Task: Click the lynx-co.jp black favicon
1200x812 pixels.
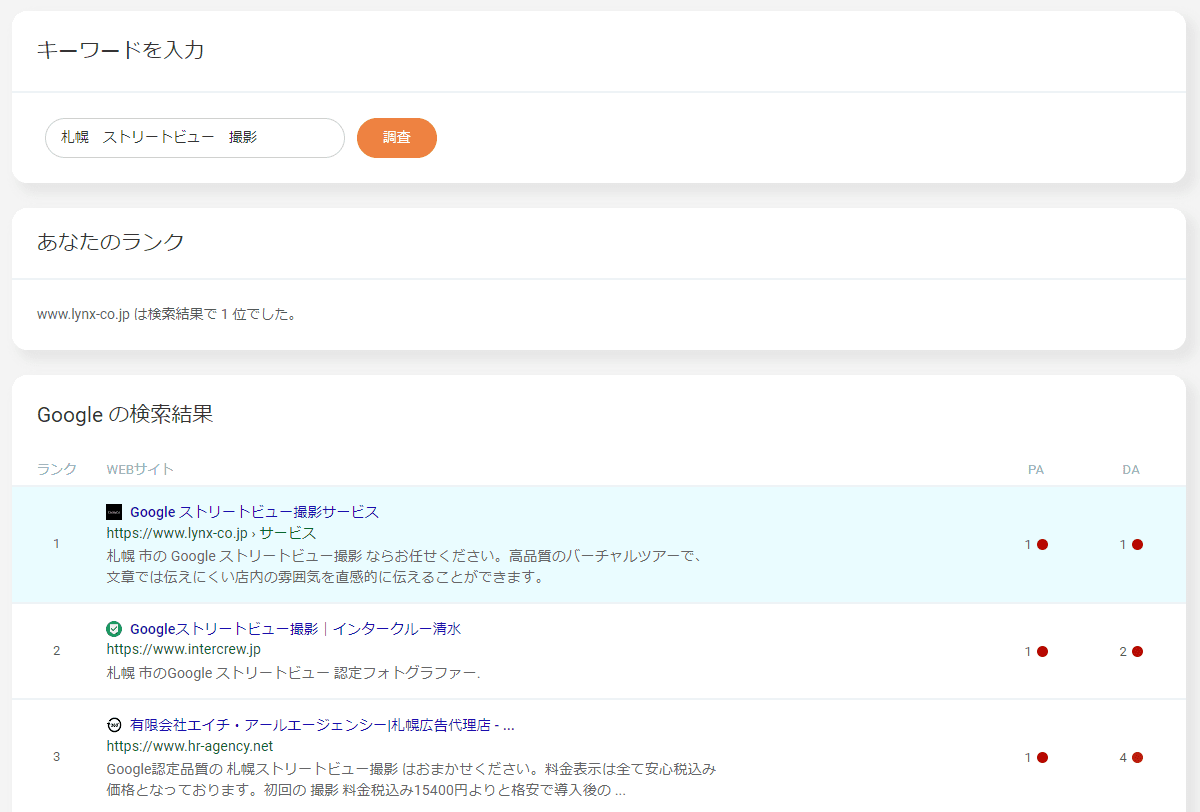Action: 114,512
